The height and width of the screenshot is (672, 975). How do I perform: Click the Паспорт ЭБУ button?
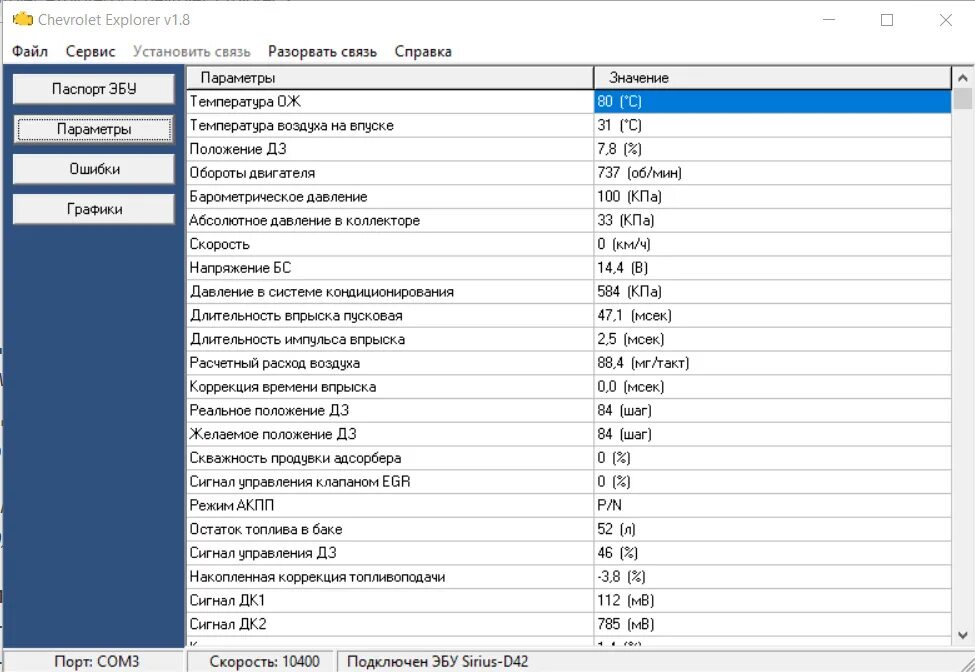point(94,89)
